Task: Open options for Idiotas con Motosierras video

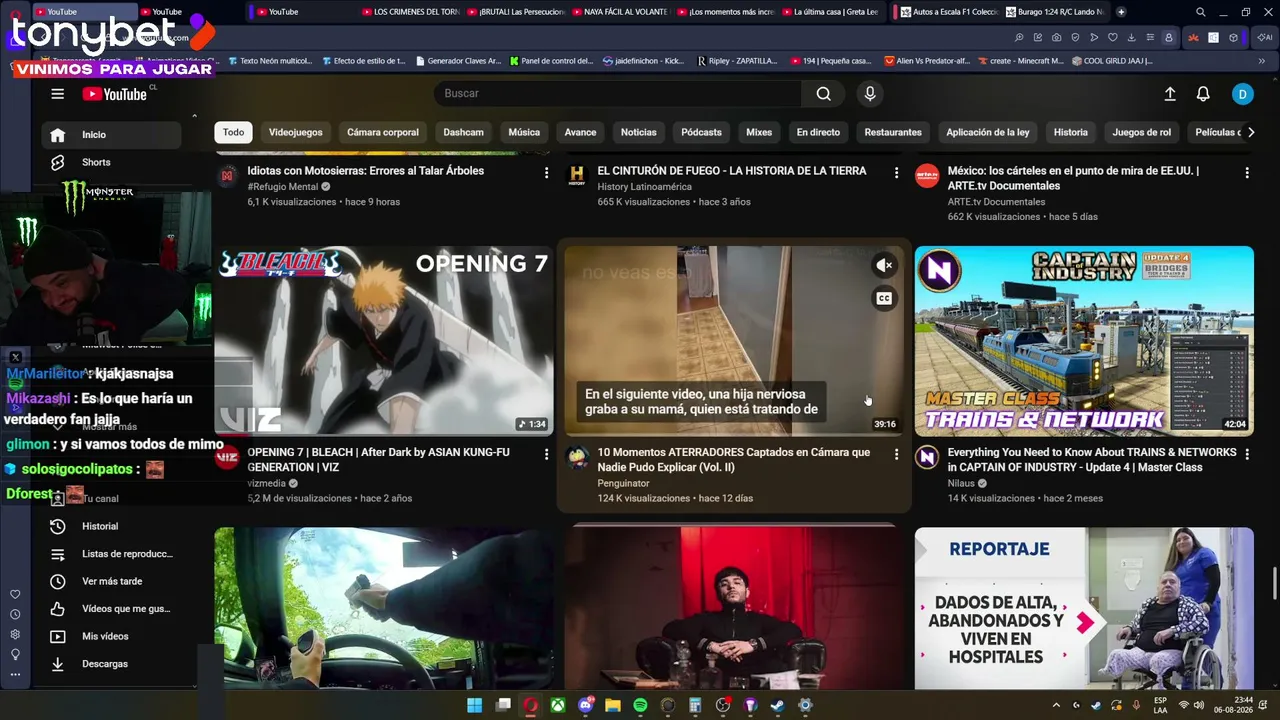Action: [546, 173]
